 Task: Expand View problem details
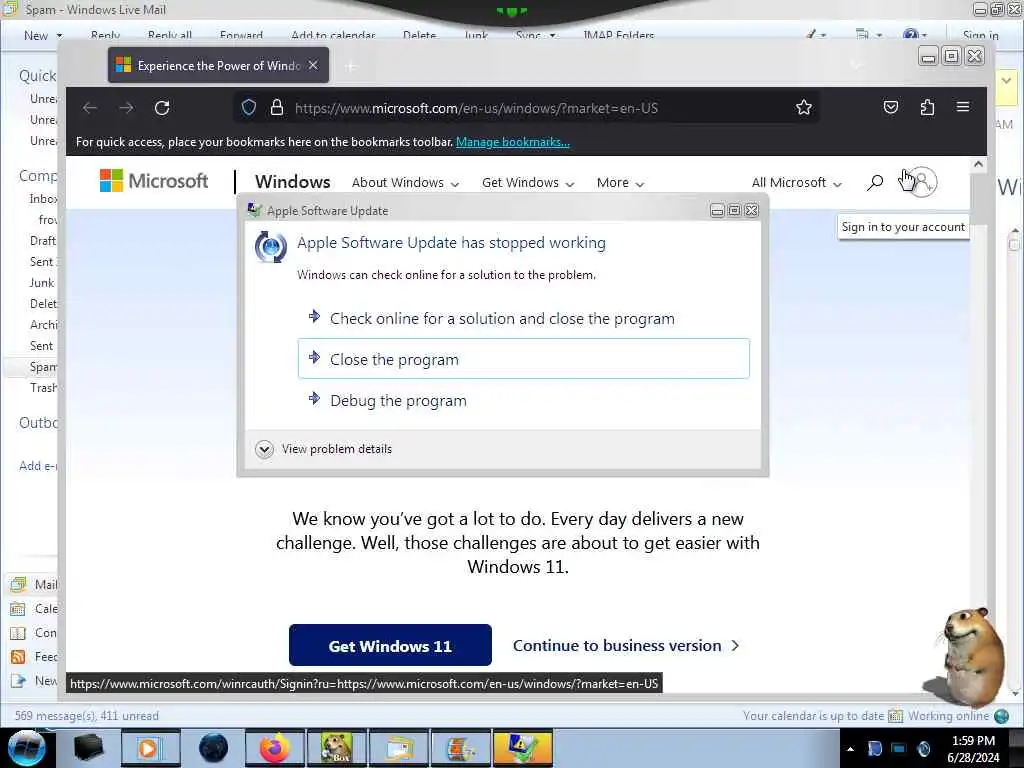point(324,449)
